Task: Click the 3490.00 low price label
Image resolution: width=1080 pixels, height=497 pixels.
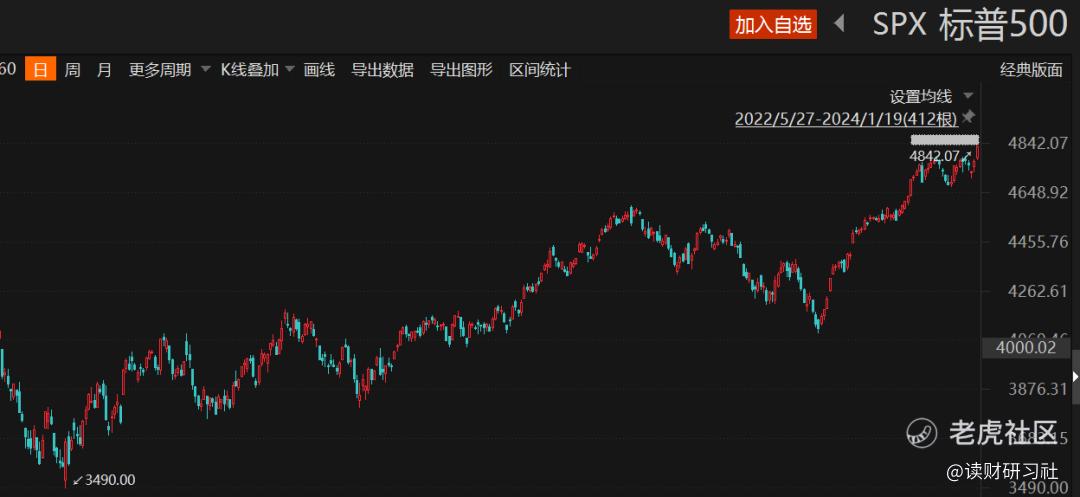Action: pos(110,480)
